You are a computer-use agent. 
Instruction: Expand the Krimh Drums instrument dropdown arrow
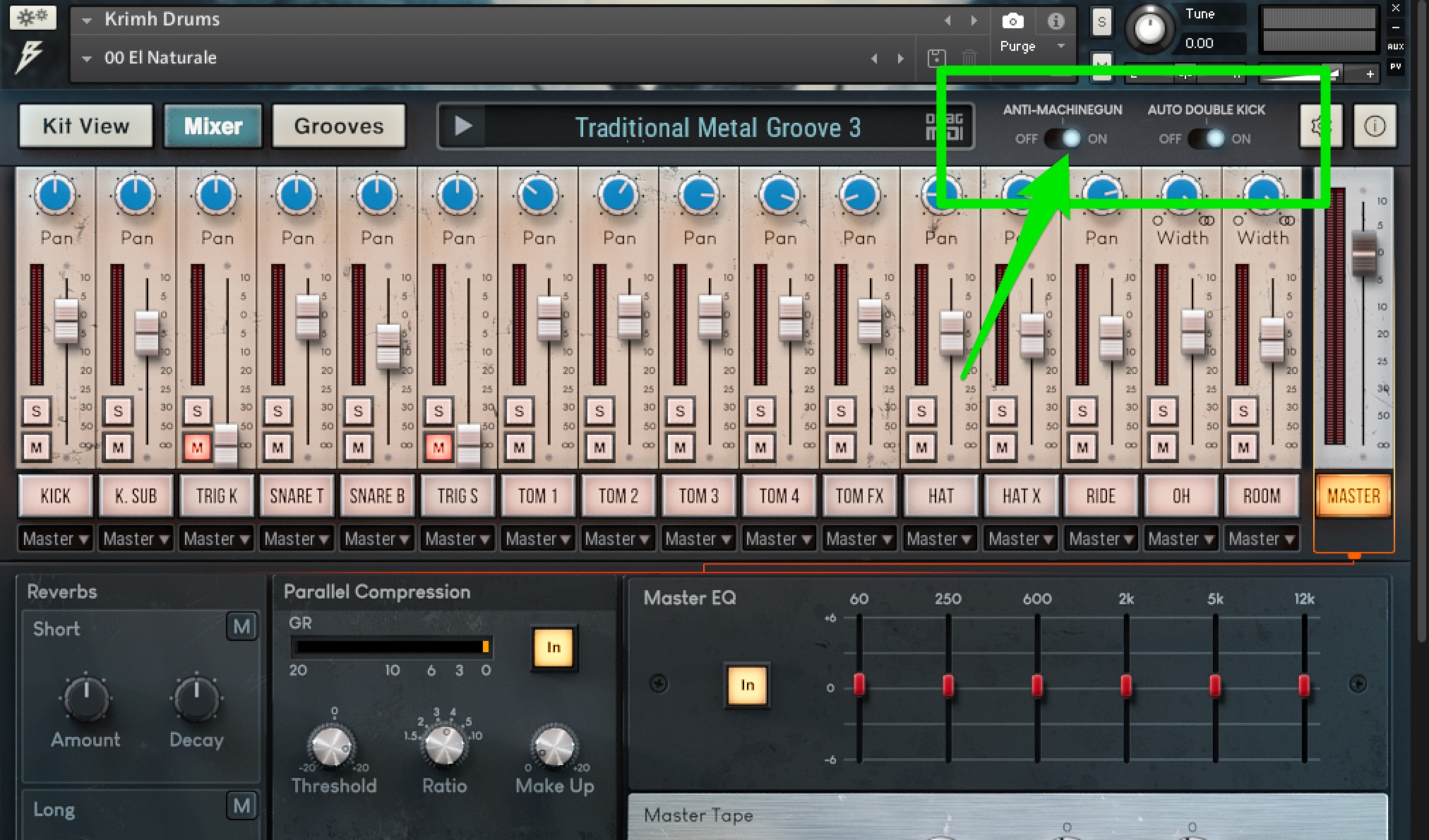[x=87, y=20]
